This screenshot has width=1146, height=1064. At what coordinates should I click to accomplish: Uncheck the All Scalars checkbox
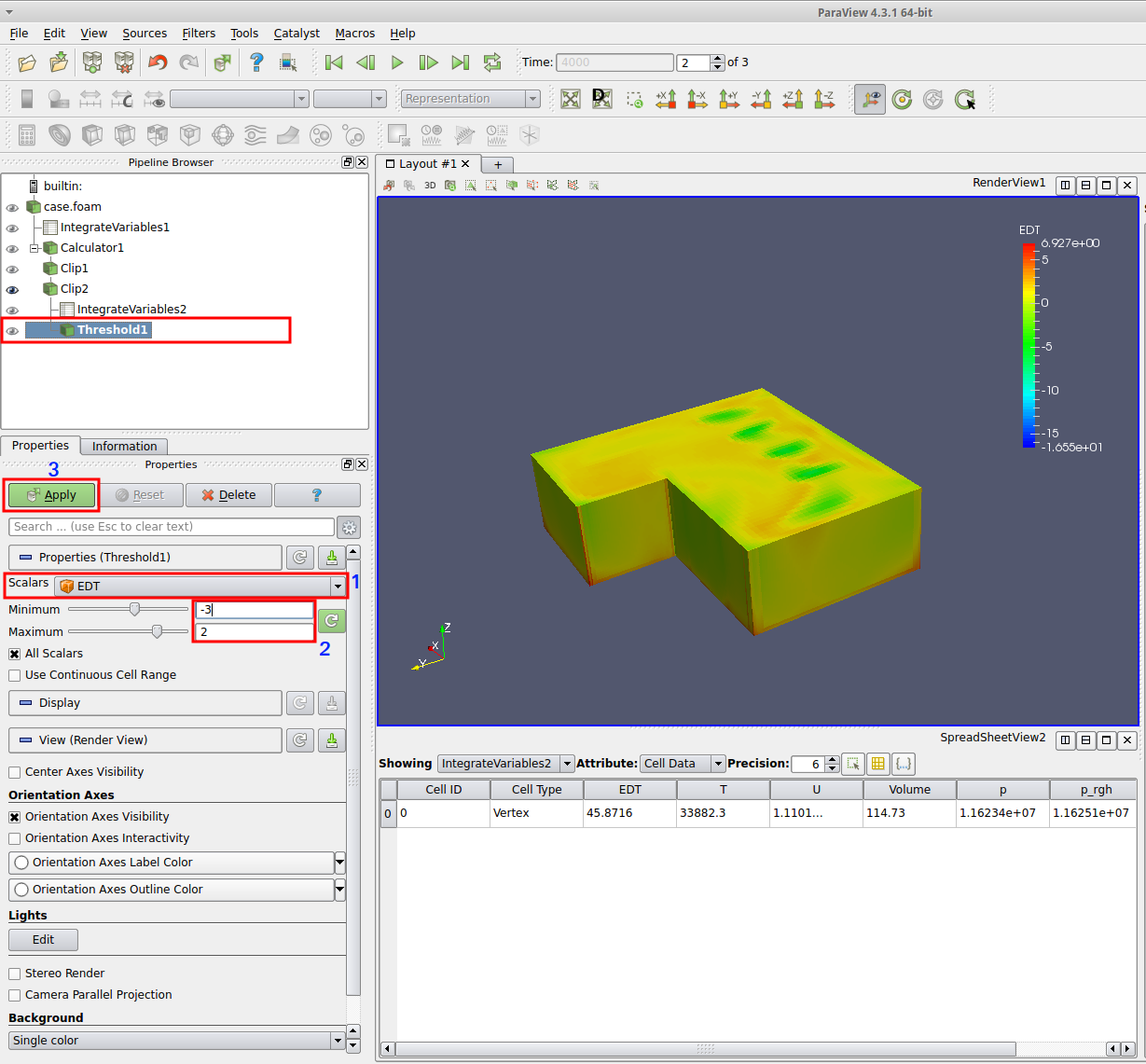15,654
